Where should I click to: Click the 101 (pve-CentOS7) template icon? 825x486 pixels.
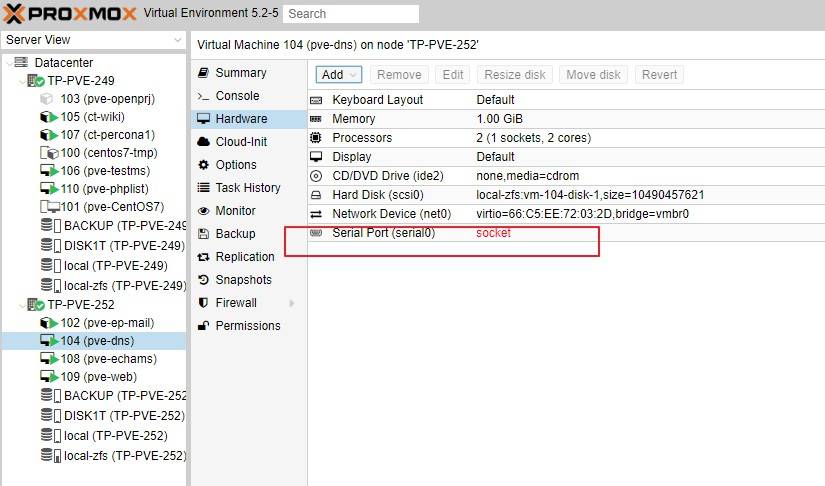[50, 207]
